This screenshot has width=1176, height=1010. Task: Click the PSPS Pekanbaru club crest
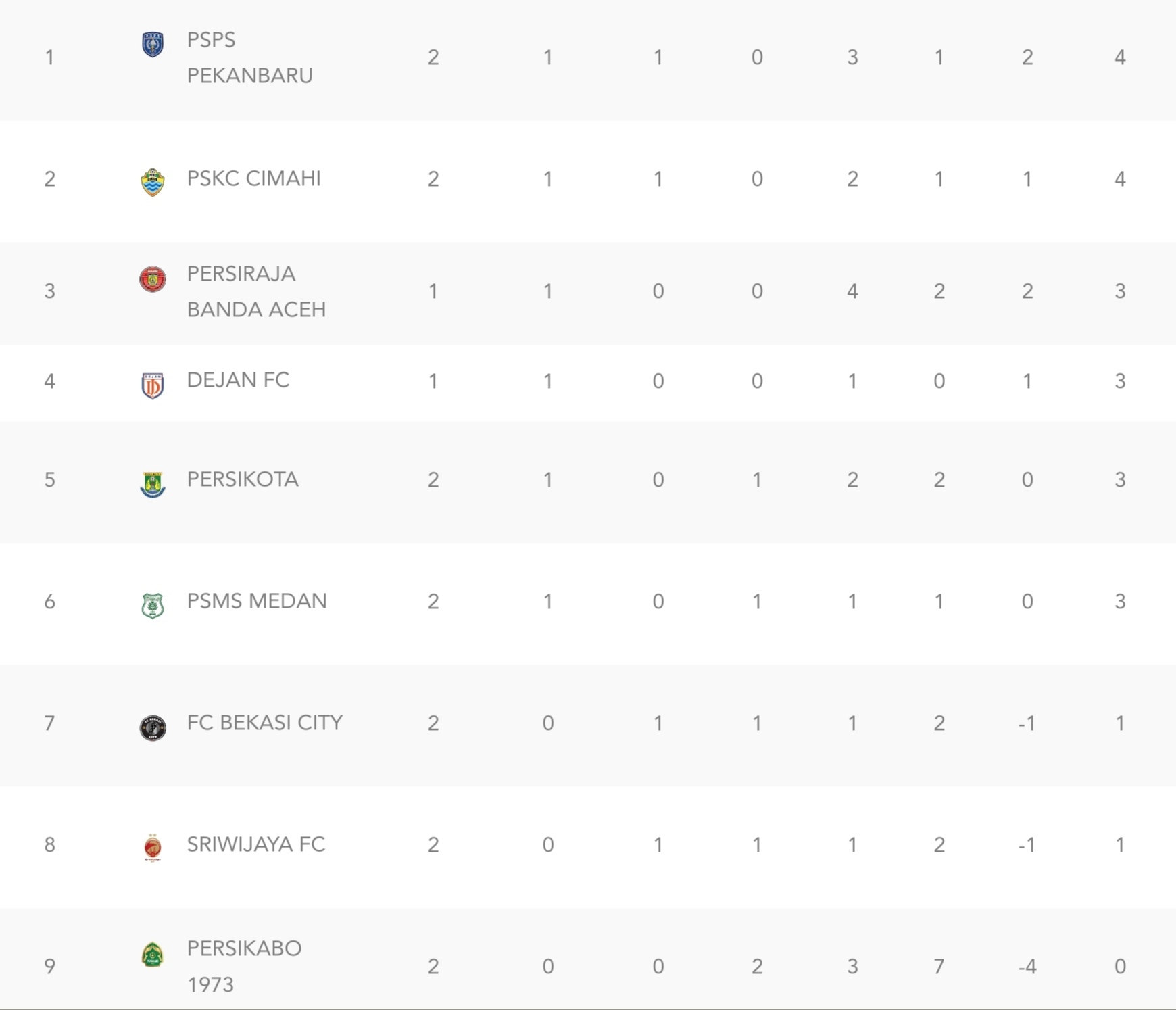[x=153, y=45]
